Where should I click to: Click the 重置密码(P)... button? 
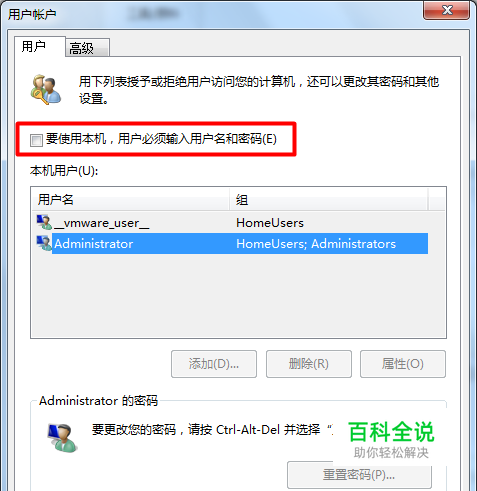tap(359, 475)
